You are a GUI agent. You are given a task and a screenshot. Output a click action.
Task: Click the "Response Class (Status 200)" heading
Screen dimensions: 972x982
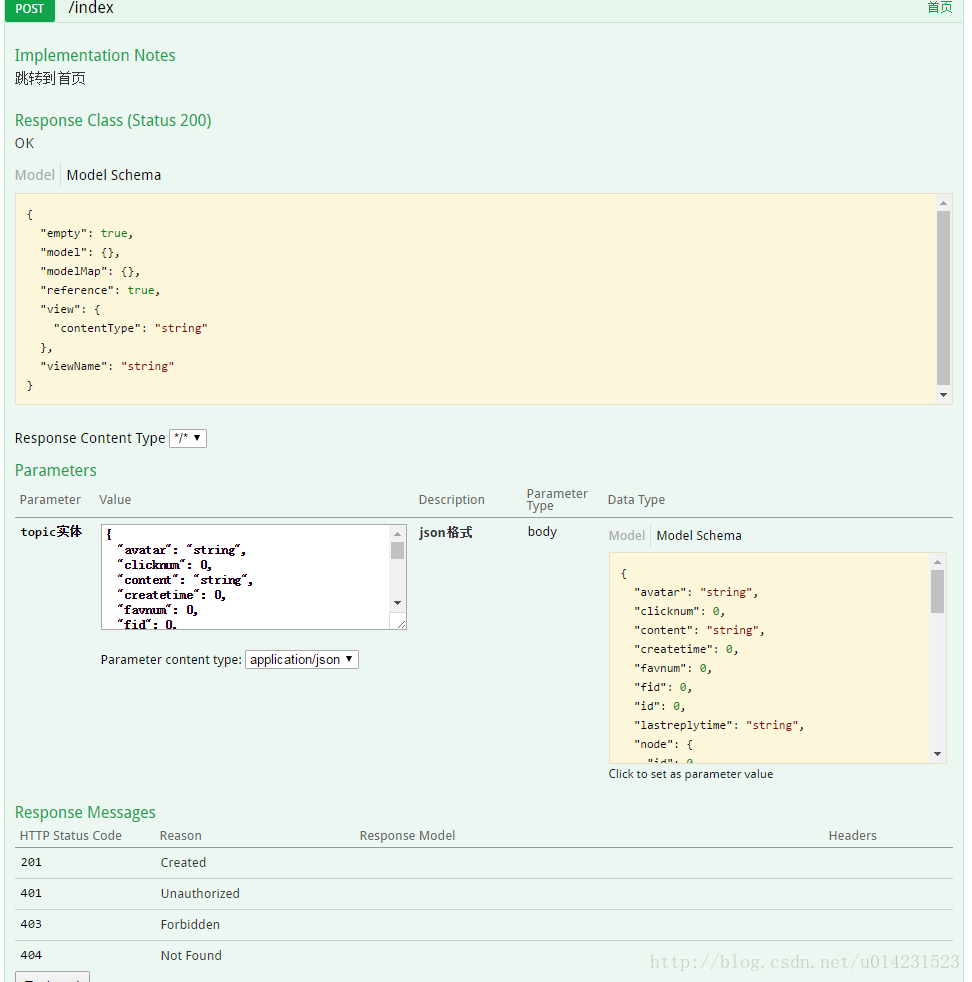113,120
